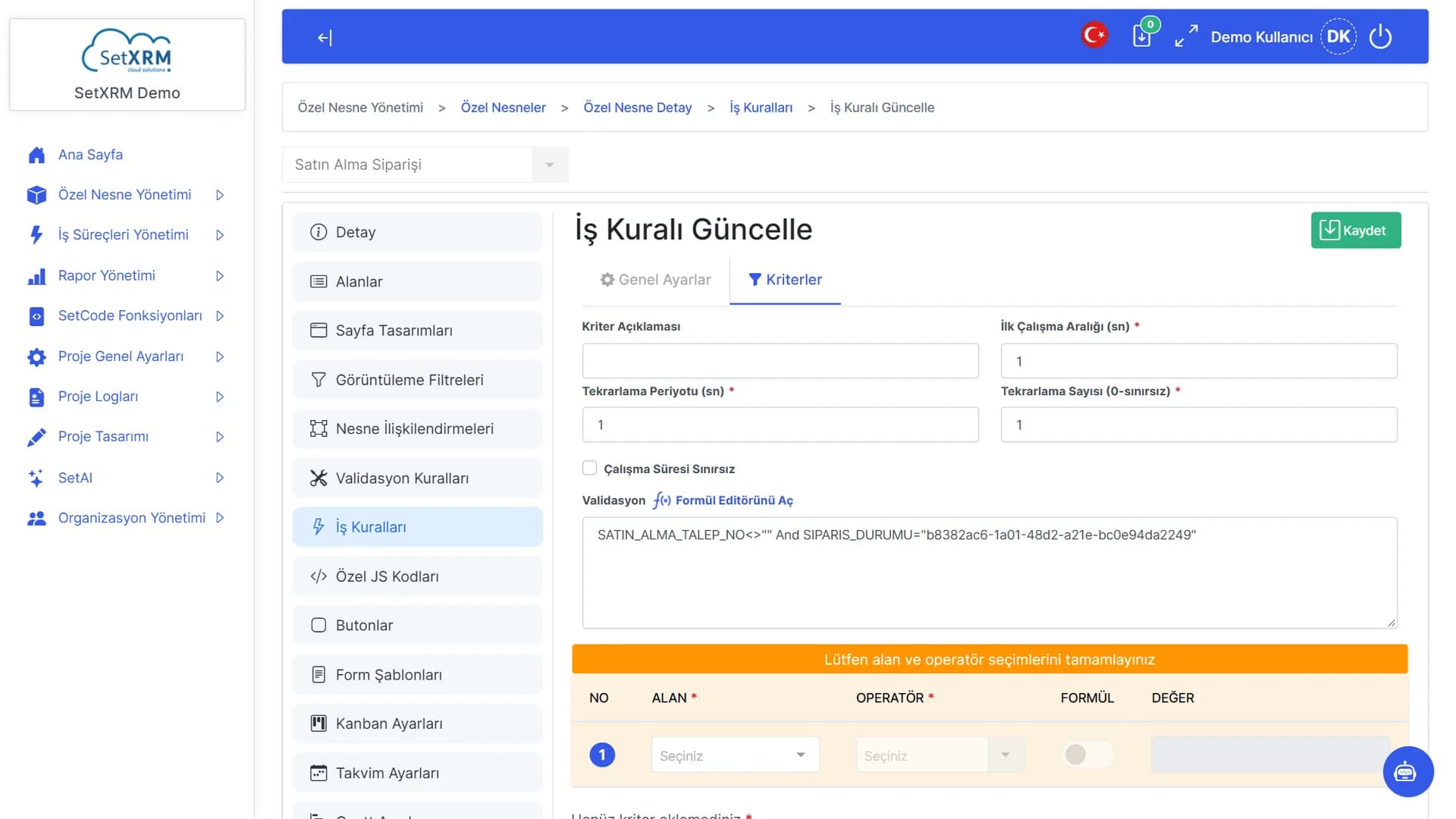This screenshot has height=819, width=1456.
Task: Toggle the FORMÜL switch in row 1
Action: point(1087,755)
